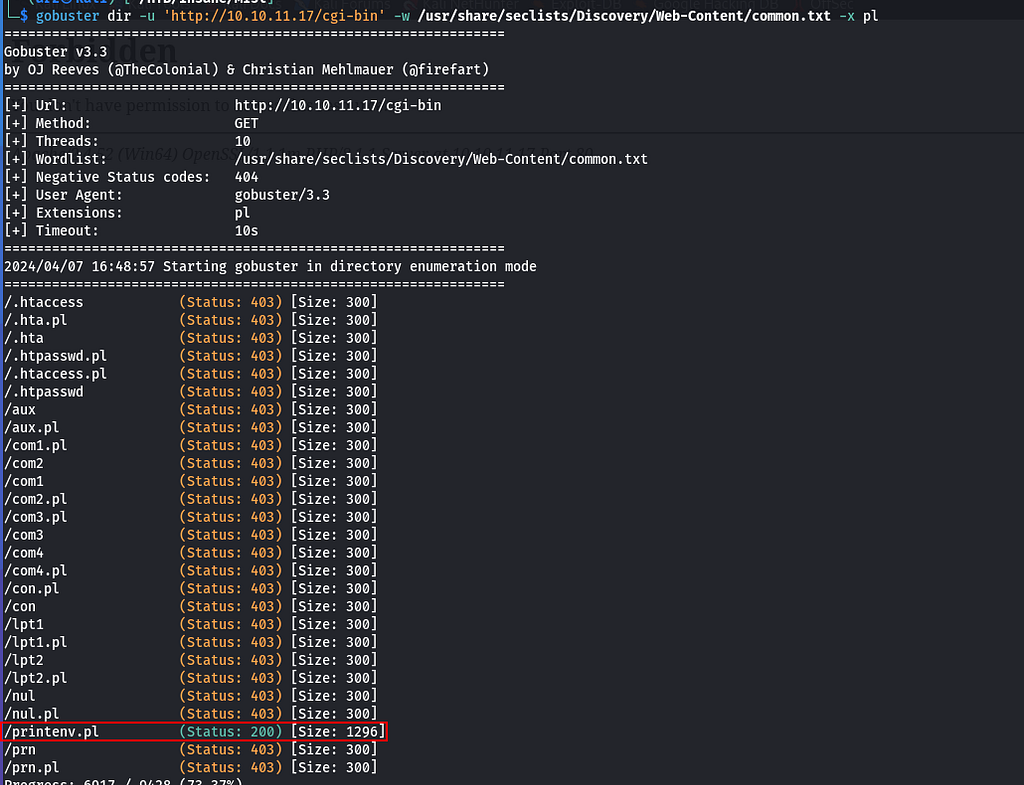The image size is (1024, 785).
Task: Click the /com3 result without extension
Action: (191, 535)
